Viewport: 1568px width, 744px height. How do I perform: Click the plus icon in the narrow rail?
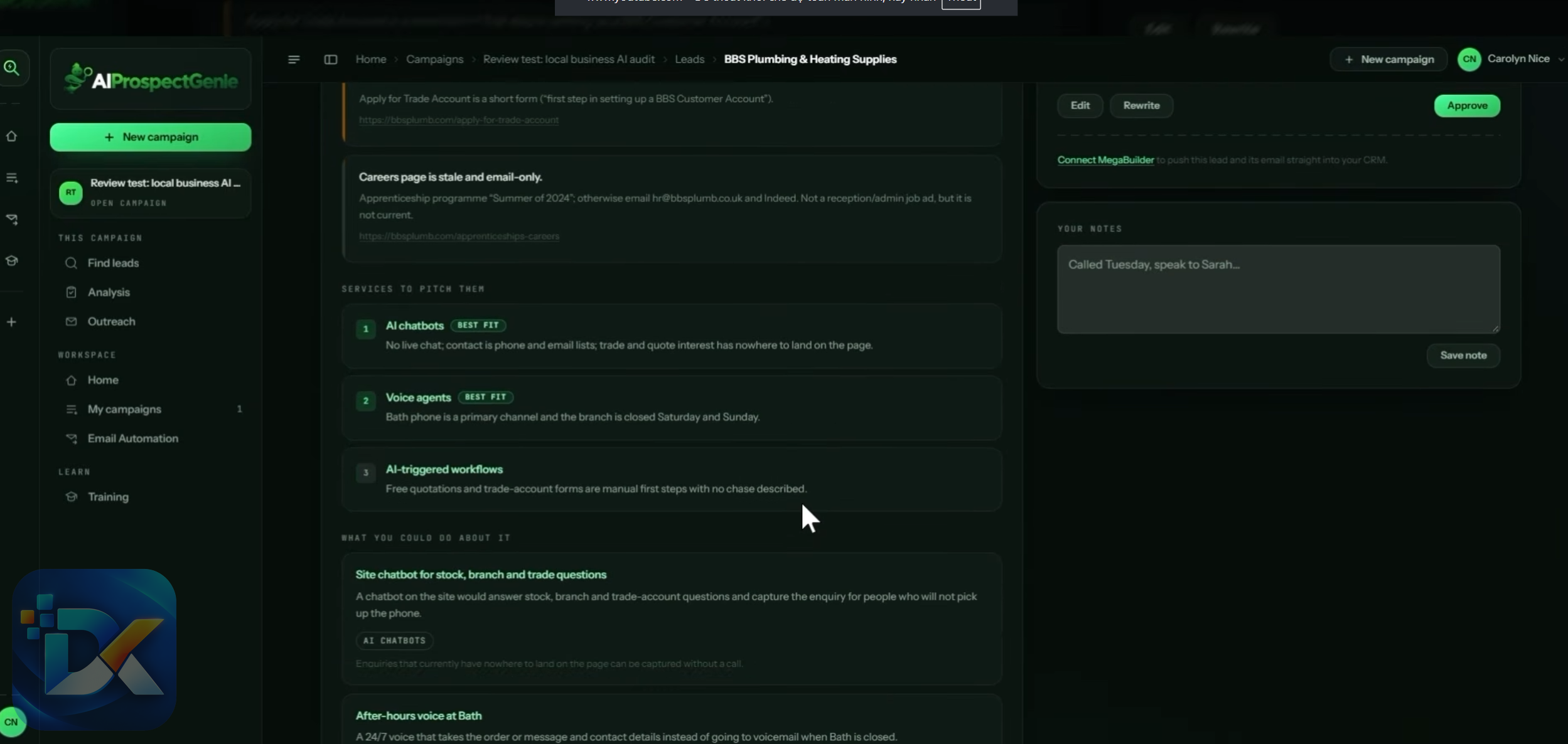(x=11, y=322)
